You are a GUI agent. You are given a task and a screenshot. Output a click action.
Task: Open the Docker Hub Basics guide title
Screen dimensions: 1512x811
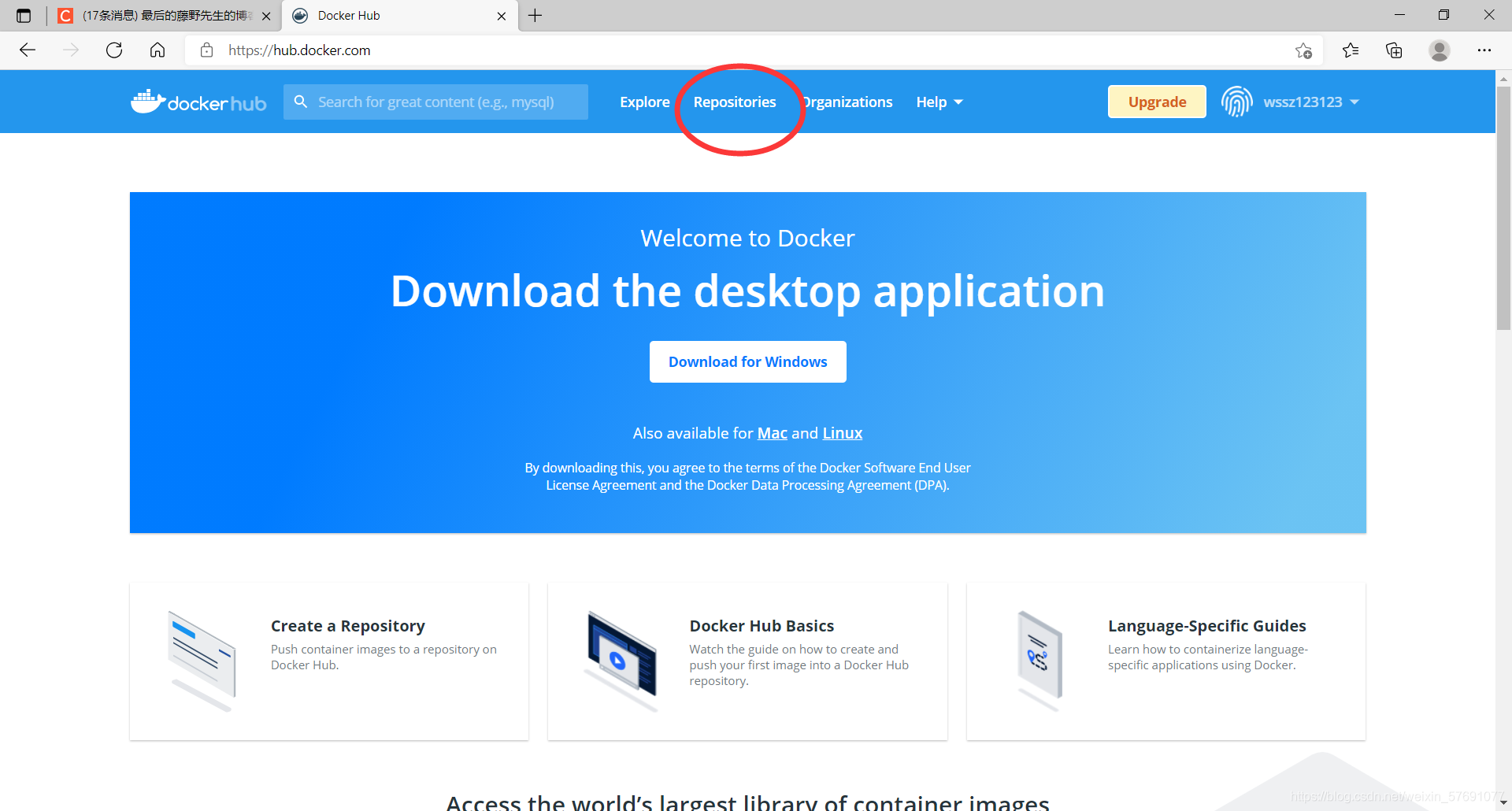[x=762, y=626]
